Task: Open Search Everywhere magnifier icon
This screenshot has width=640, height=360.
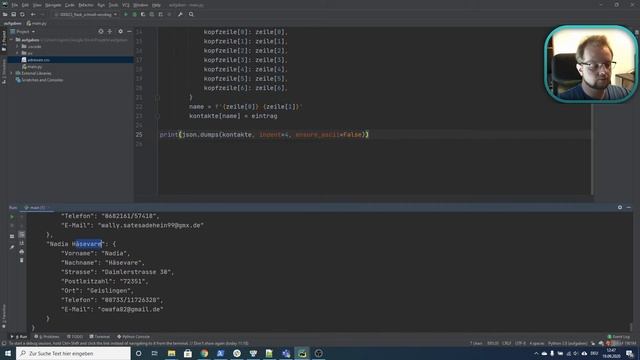Action: tap(191, 14)
